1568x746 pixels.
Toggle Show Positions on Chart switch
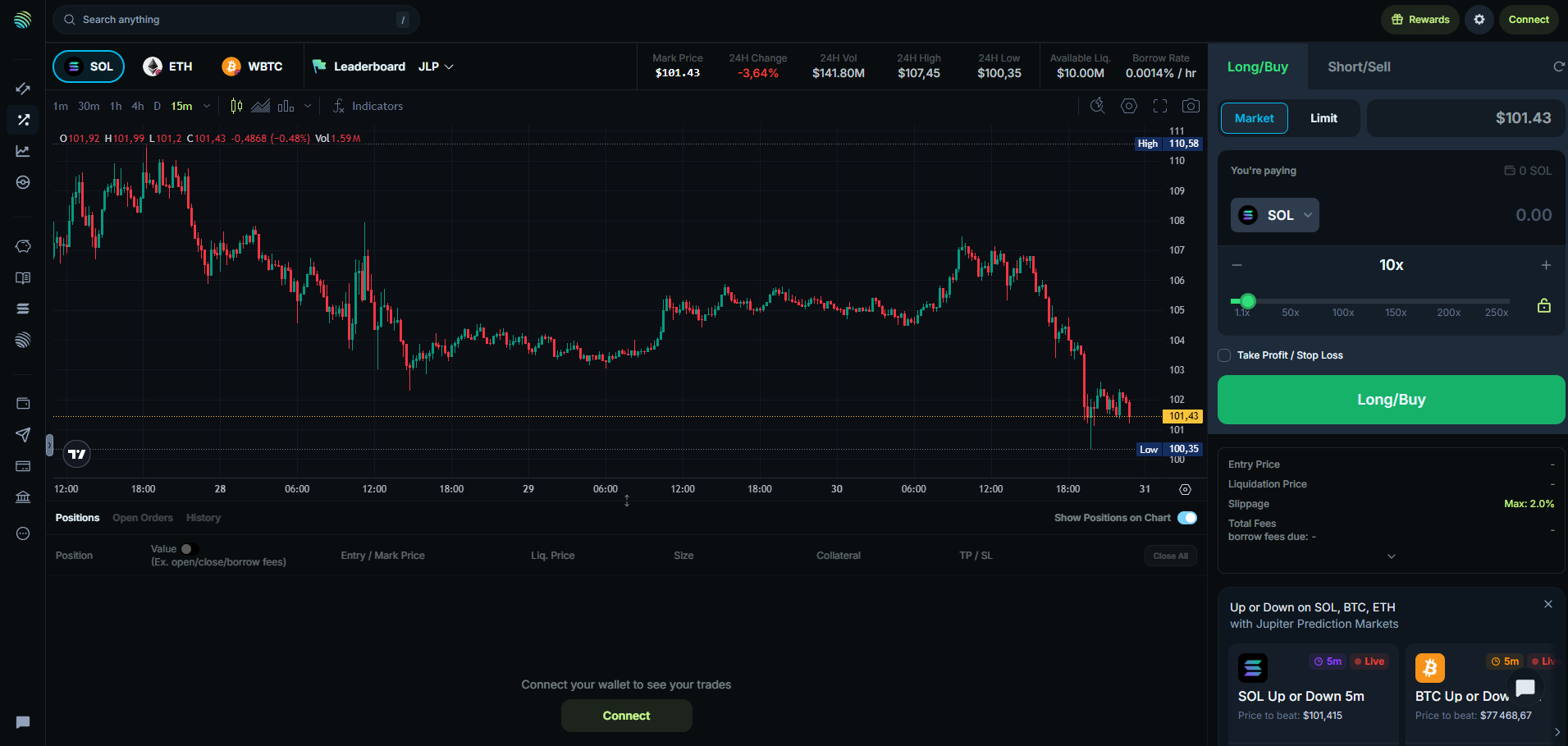(x=1187, y=518)
